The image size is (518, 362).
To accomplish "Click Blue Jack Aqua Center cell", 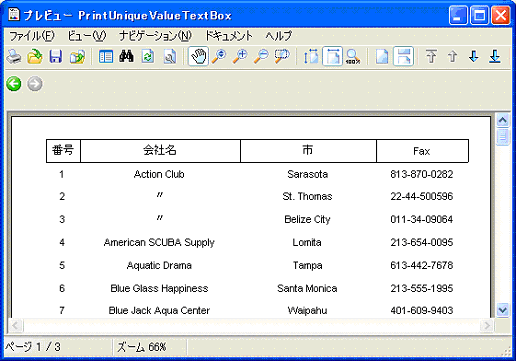I will pyautogui.click(x=159, y=311).
